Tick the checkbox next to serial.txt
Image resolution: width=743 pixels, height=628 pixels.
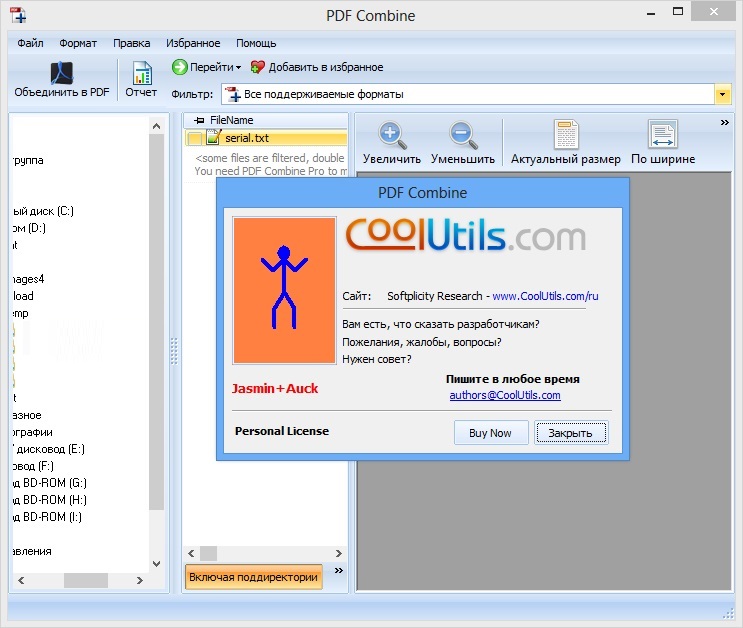(x=194, y=138)
